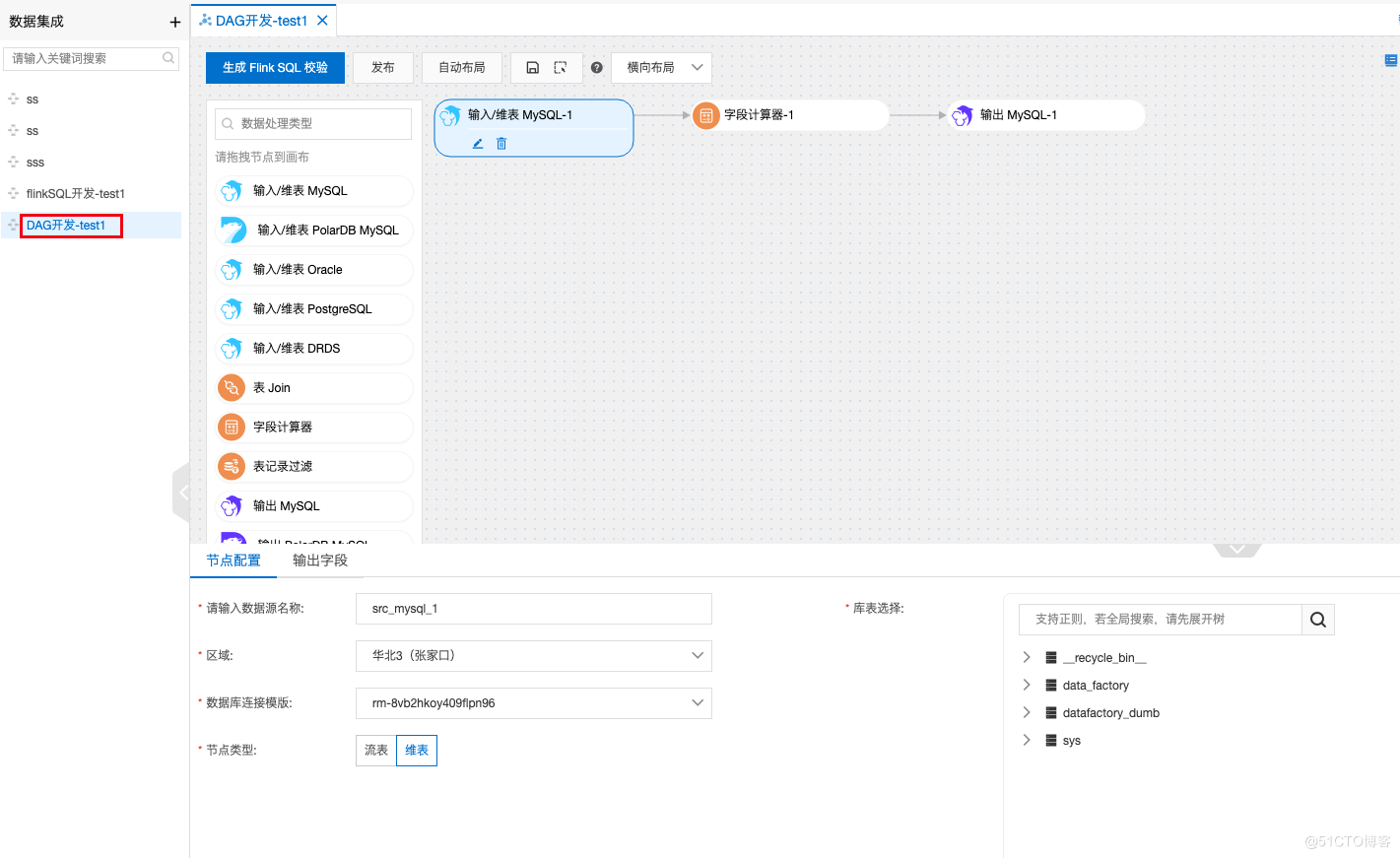
Task: Open list panel icon at top right
Action: (x=1391, y=60)
